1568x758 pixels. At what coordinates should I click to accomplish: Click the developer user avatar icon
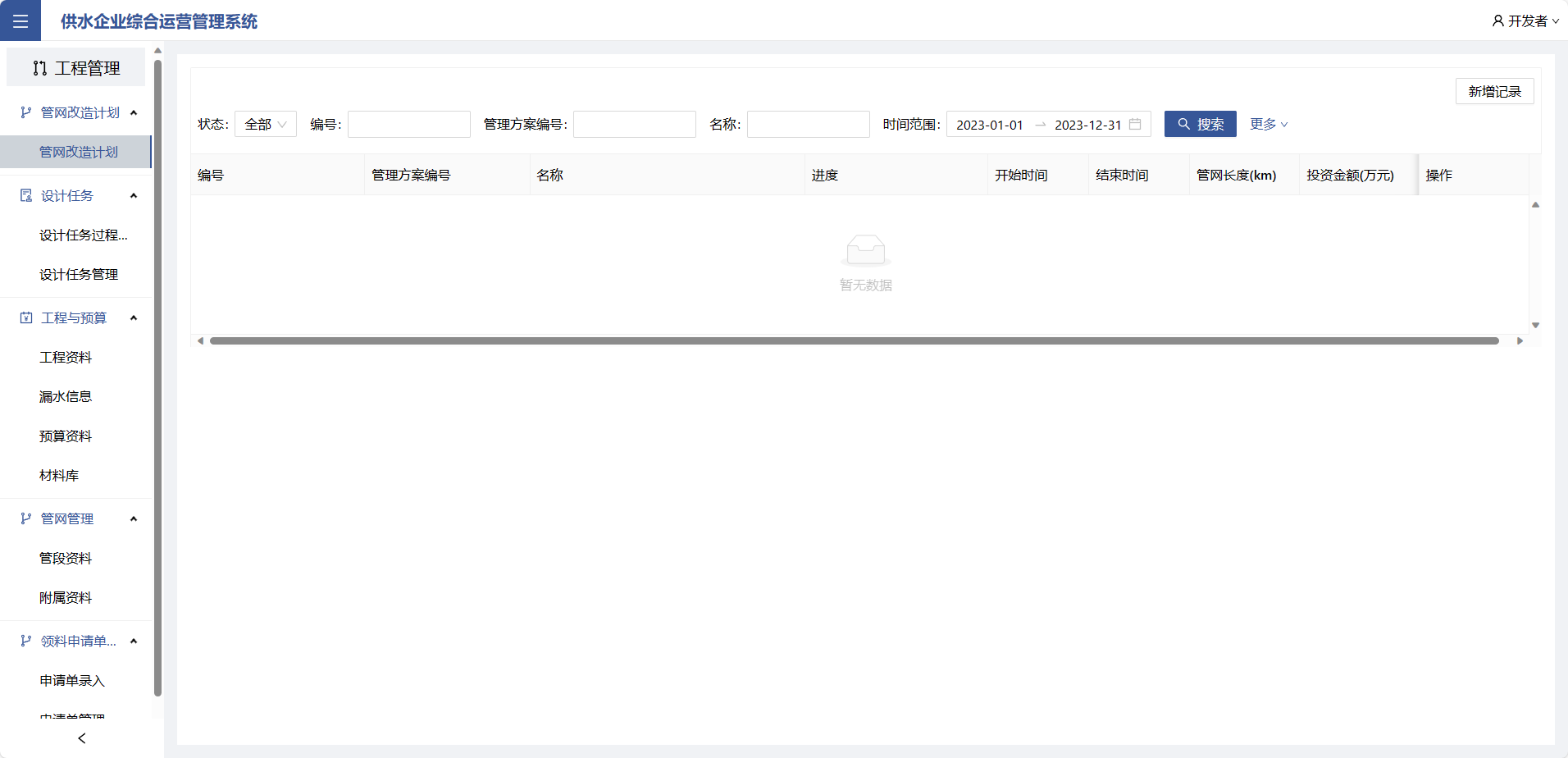(1498, 21)
